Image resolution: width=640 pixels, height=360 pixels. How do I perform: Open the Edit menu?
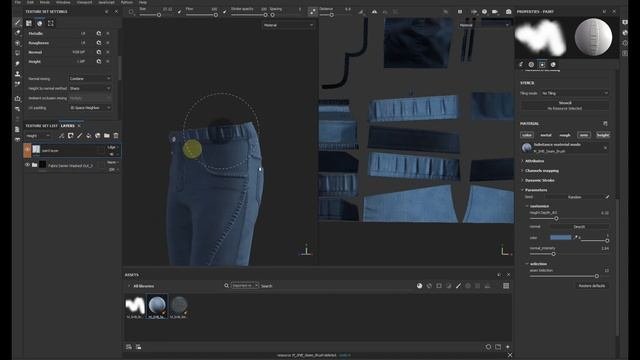(30, 2)
